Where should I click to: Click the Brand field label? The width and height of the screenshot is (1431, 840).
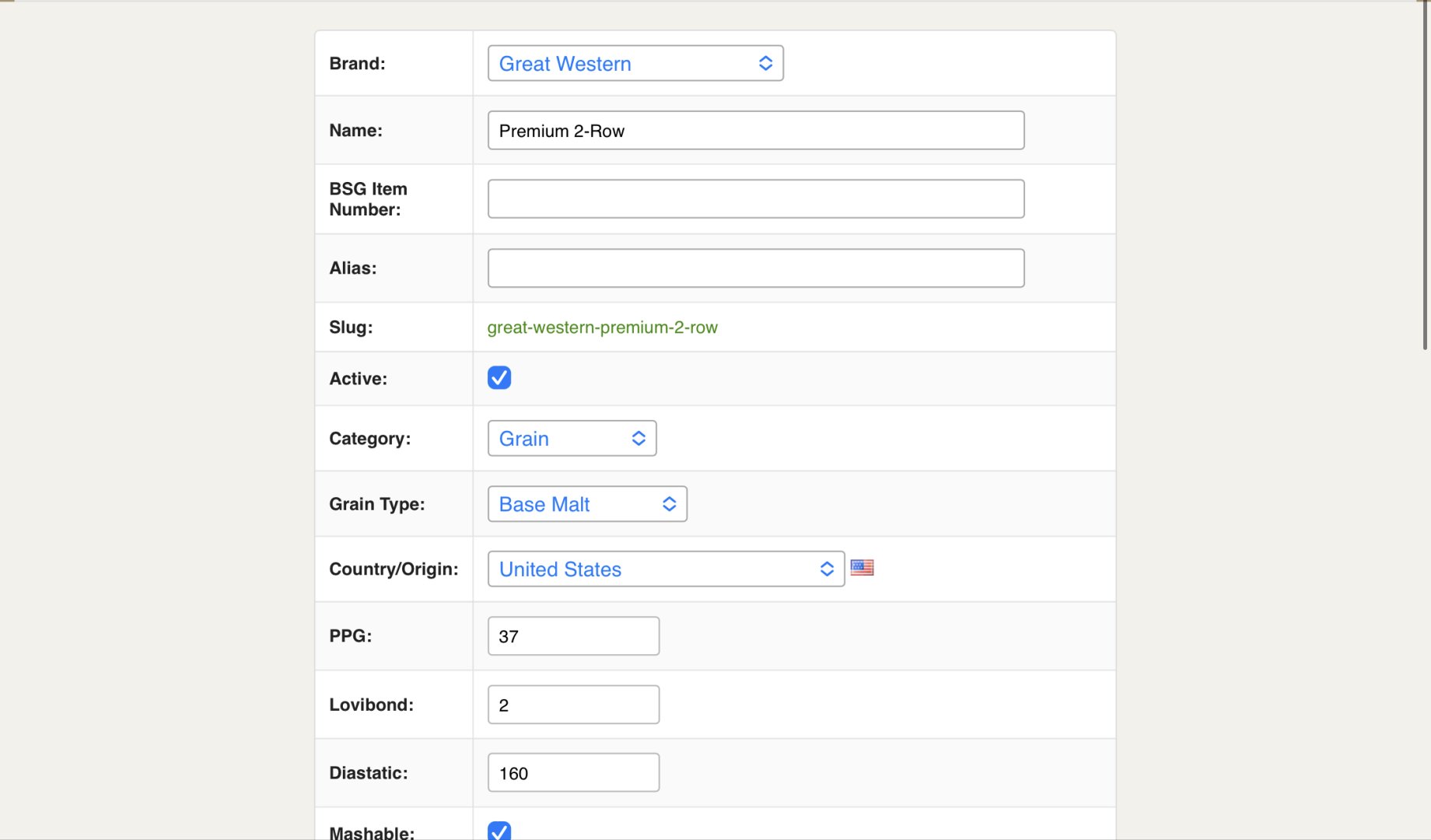(x=357, y=64)
